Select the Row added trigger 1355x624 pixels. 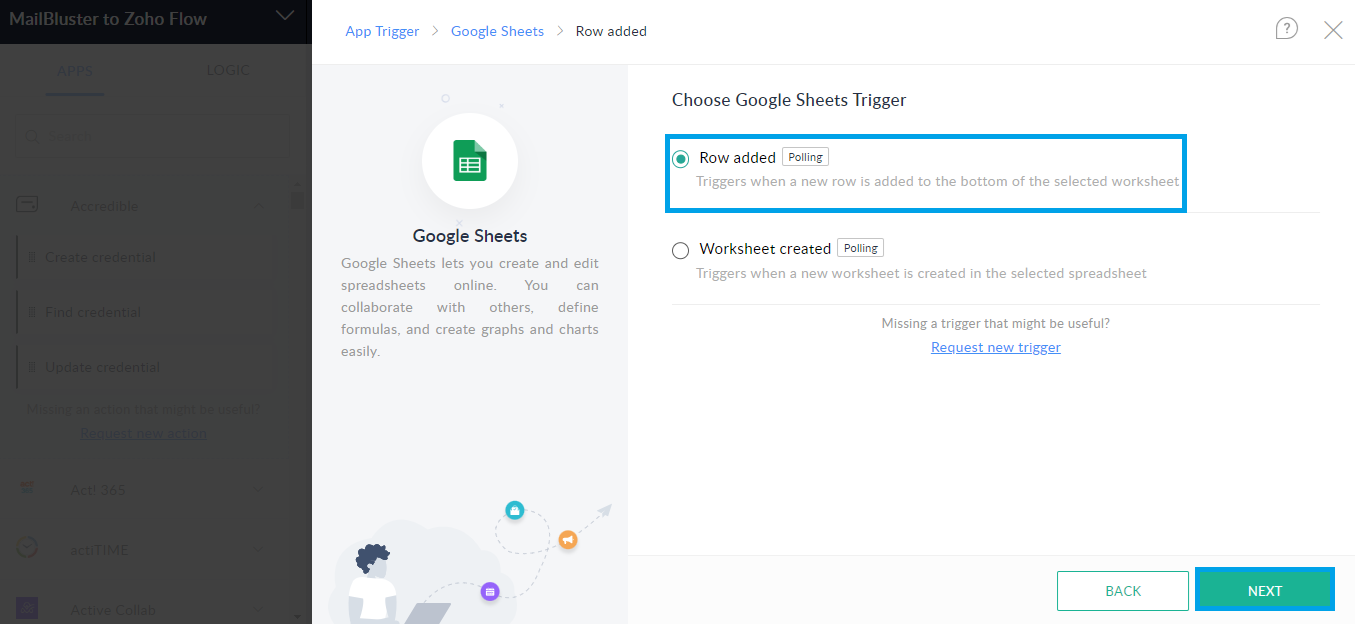[x=680, y=157]
